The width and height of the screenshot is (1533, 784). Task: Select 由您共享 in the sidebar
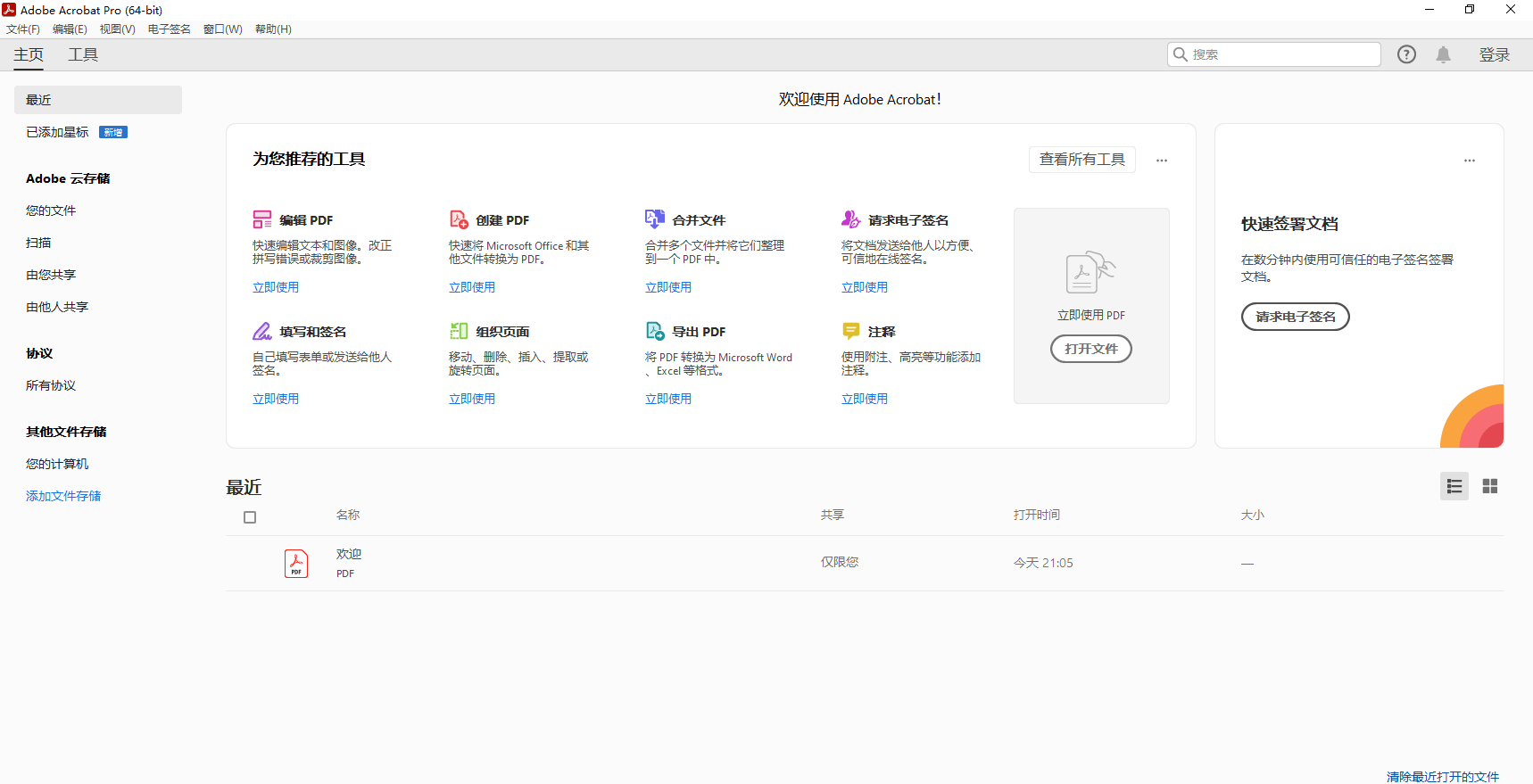point(51,275)
